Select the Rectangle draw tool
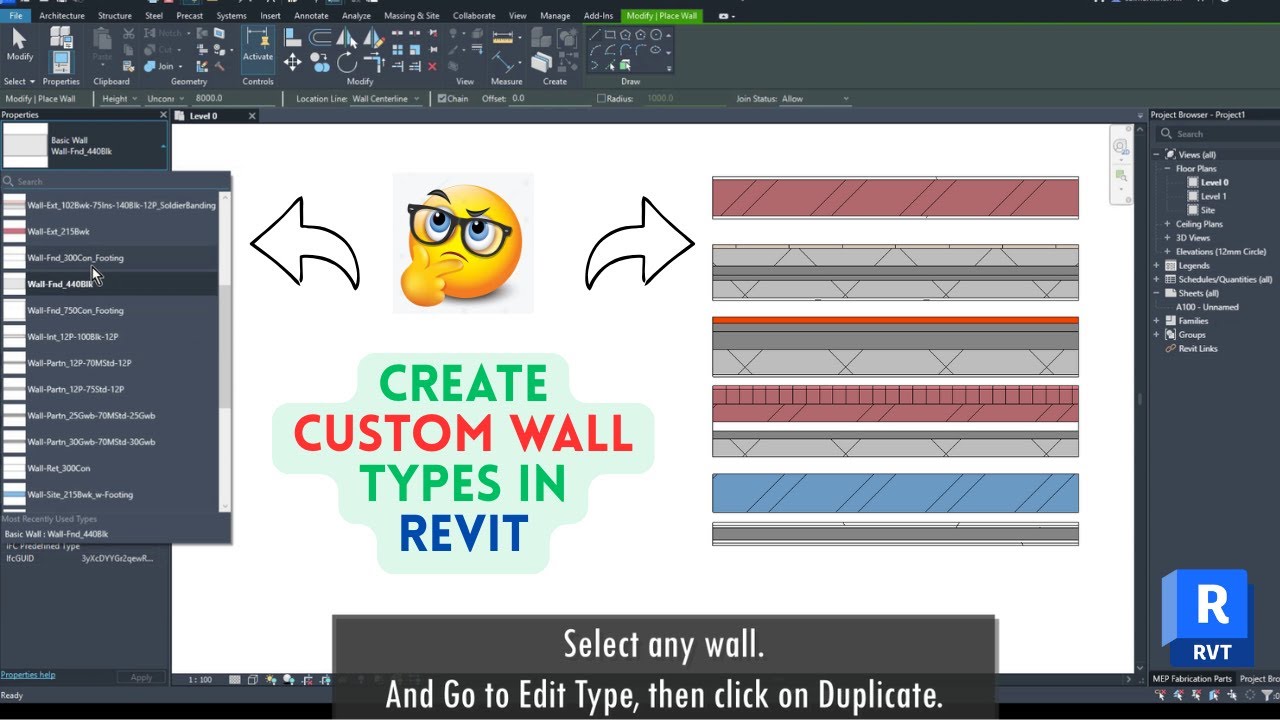Image resolution: width=1280 pixels, height=720 pixels. tap(610, 34)
